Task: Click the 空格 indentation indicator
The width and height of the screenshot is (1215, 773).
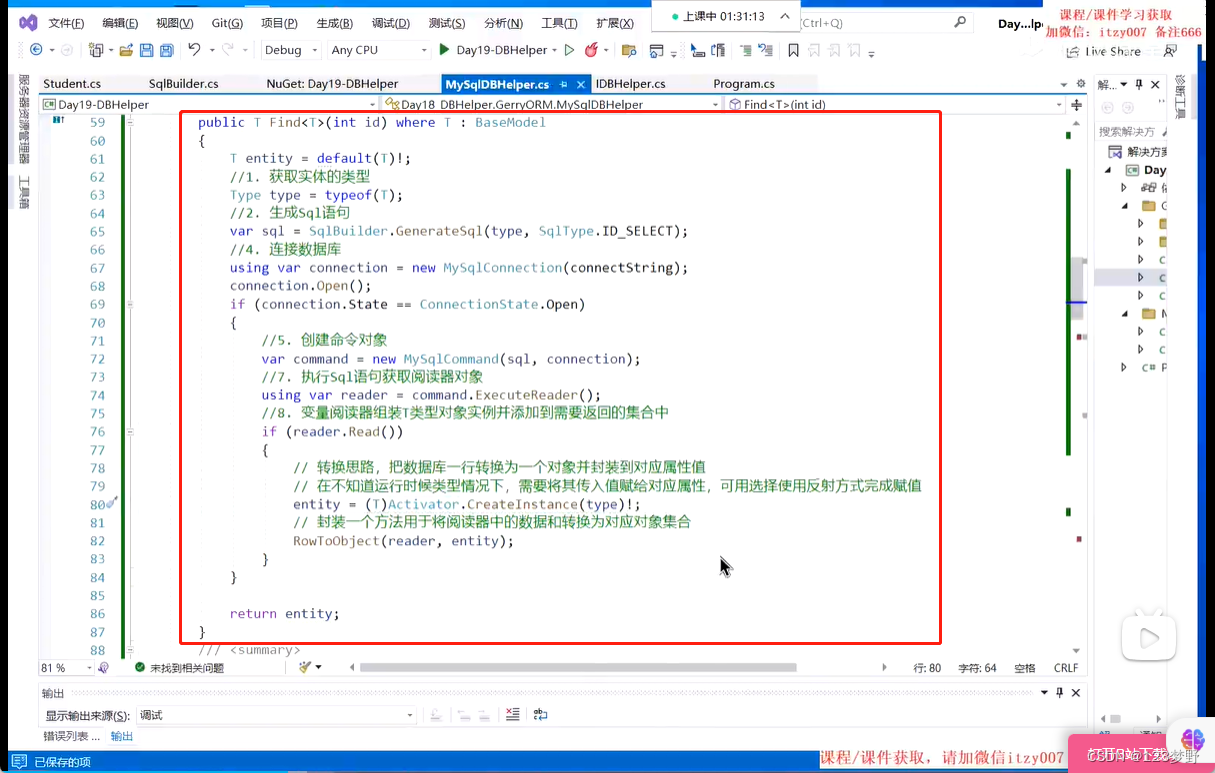Action: tap(1025, 668)
